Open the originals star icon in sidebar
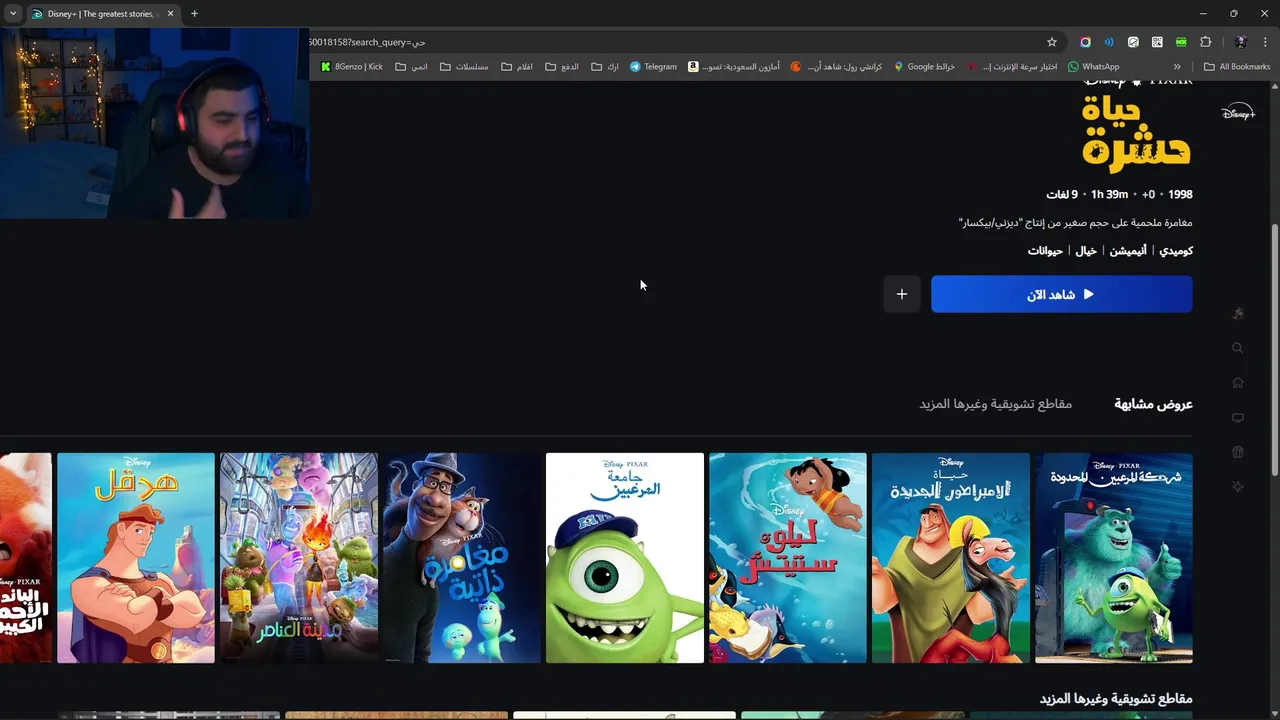The image size is (1280, 720). coord(1238,487)
